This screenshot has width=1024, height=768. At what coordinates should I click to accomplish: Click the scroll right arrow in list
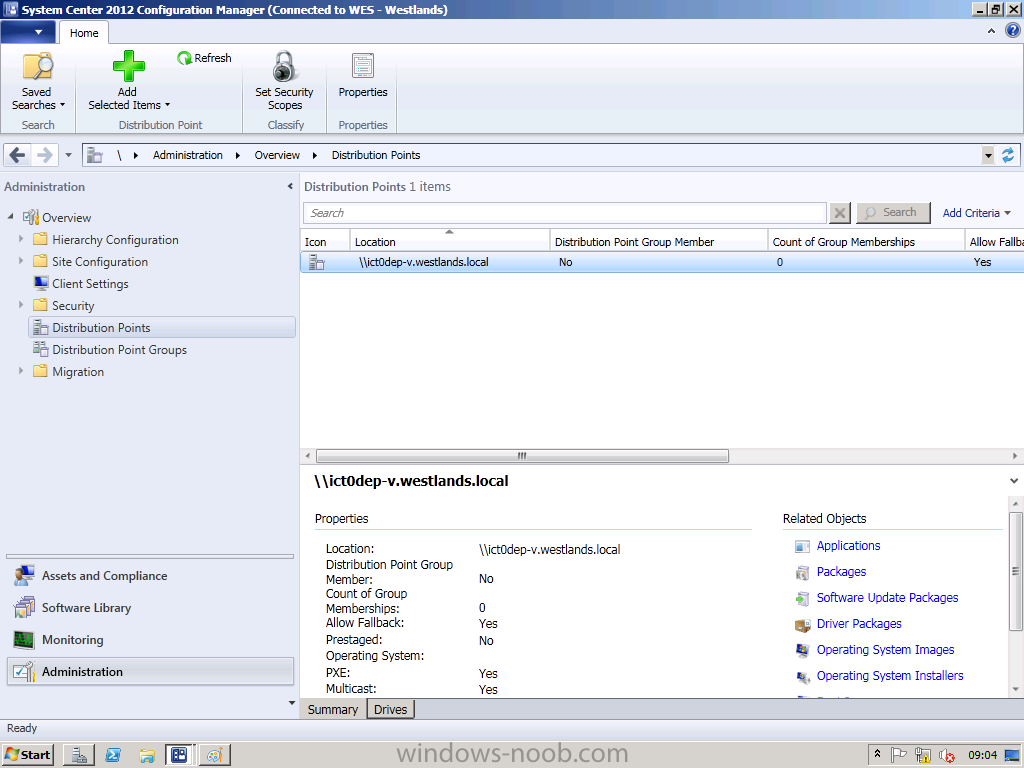pos(1015,456)
